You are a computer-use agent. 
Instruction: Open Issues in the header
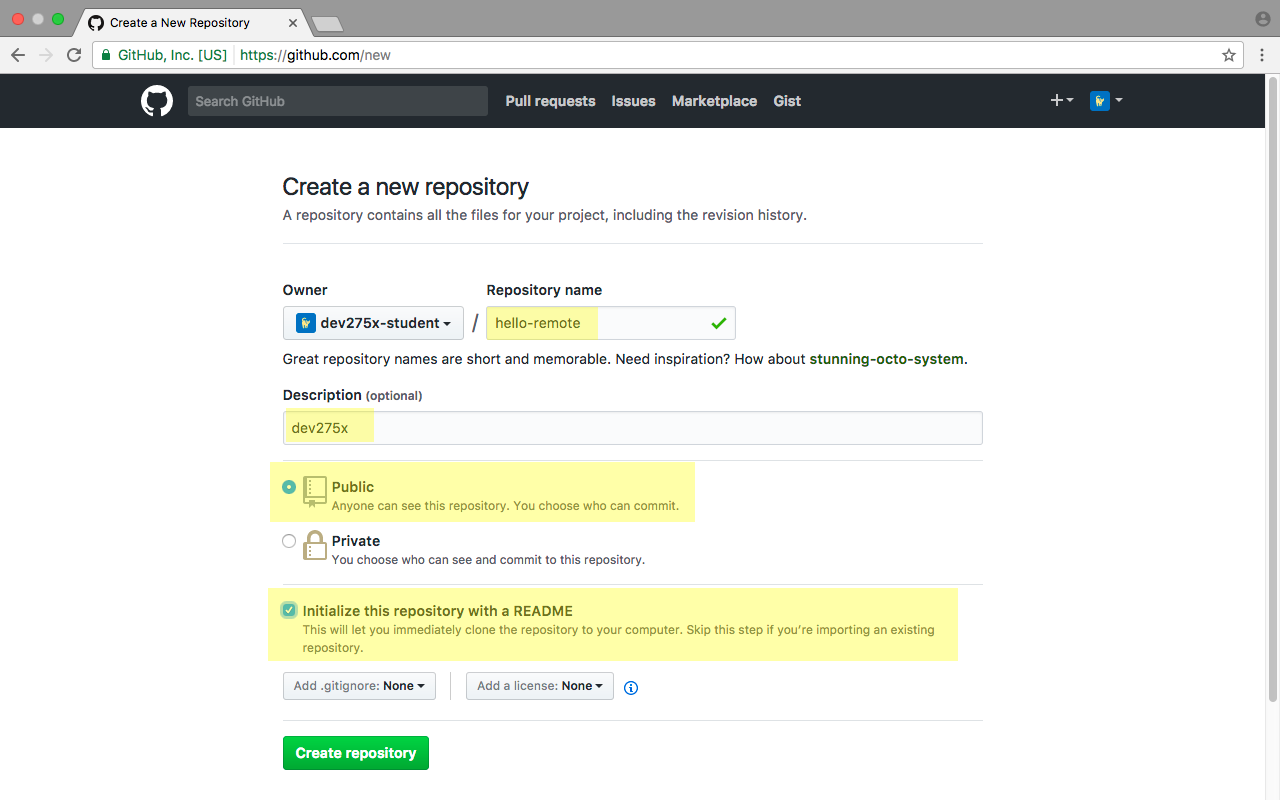click(634, 101)
